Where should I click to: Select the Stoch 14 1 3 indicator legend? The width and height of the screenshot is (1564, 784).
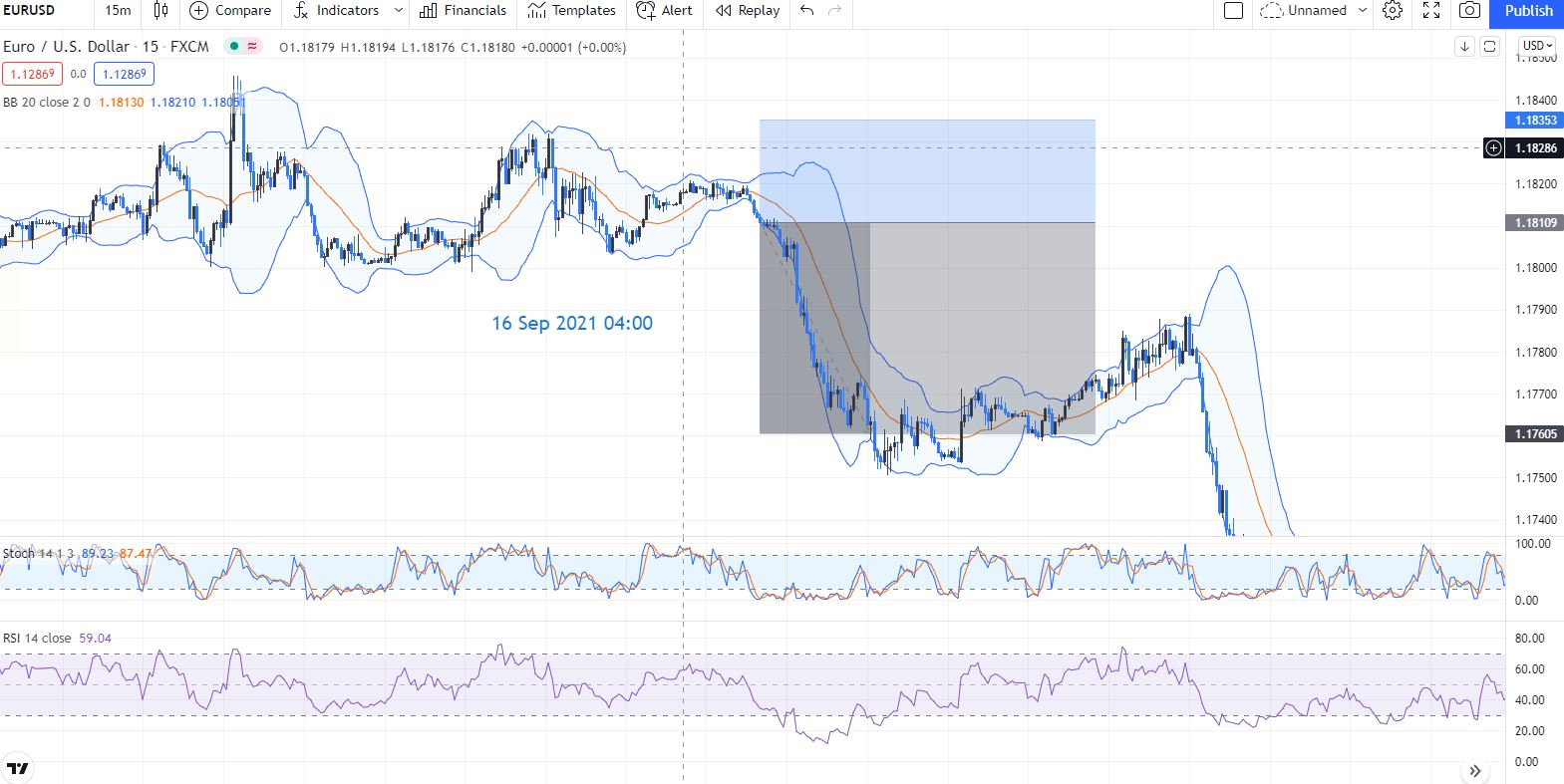(x=38, y=553)
